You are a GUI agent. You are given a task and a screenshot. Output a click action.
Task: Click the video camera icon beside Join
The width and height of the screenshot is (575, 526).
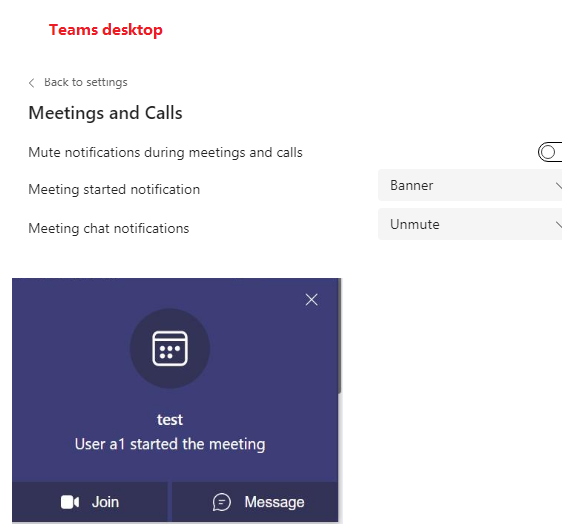point(70,502)
